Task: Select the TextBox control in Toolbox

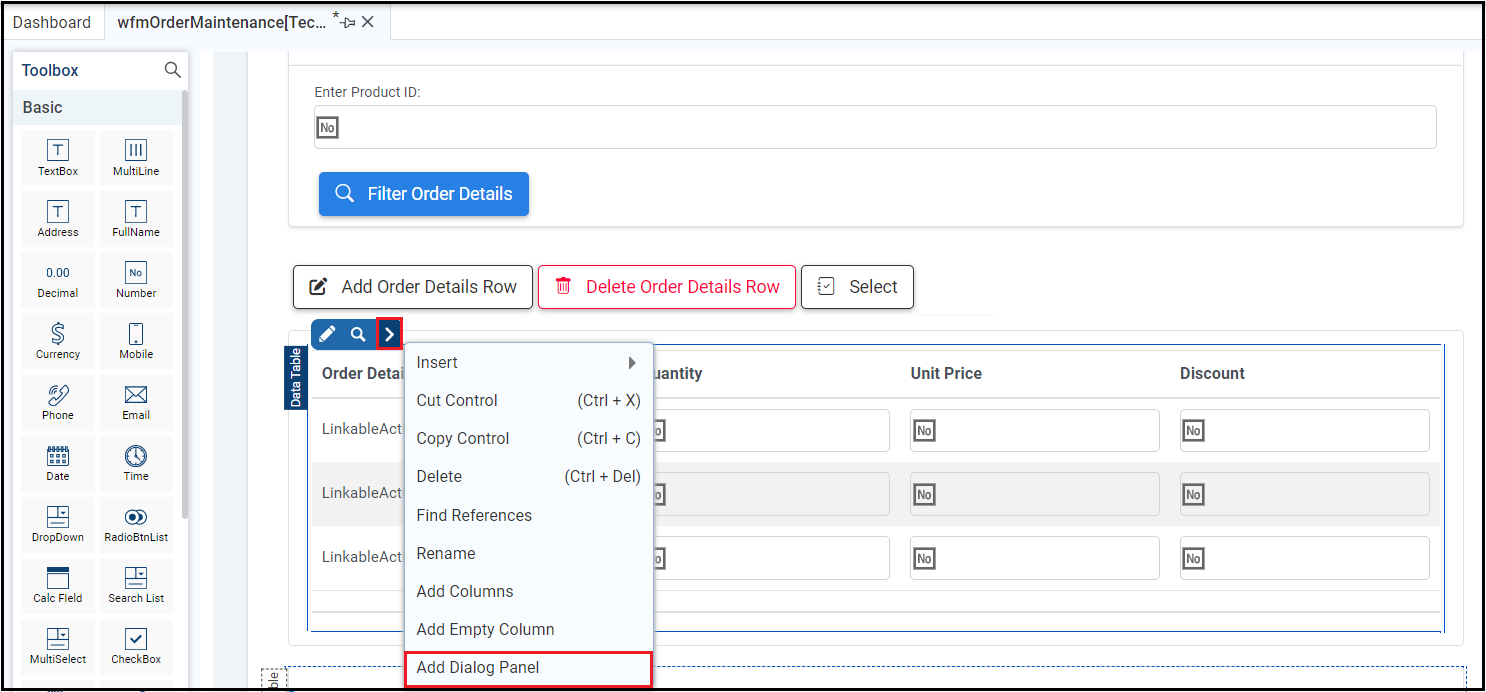Action: 58,158
